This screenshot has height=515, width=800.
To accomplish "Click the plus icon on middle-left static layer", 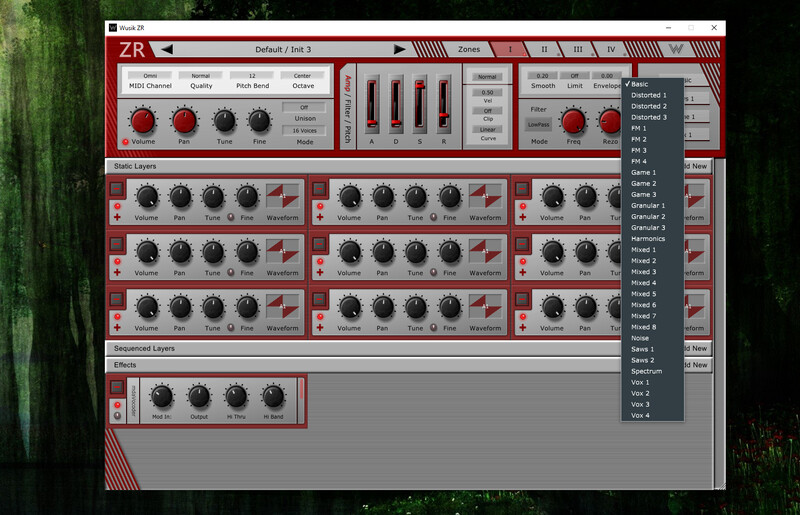I will click(117, 273).
